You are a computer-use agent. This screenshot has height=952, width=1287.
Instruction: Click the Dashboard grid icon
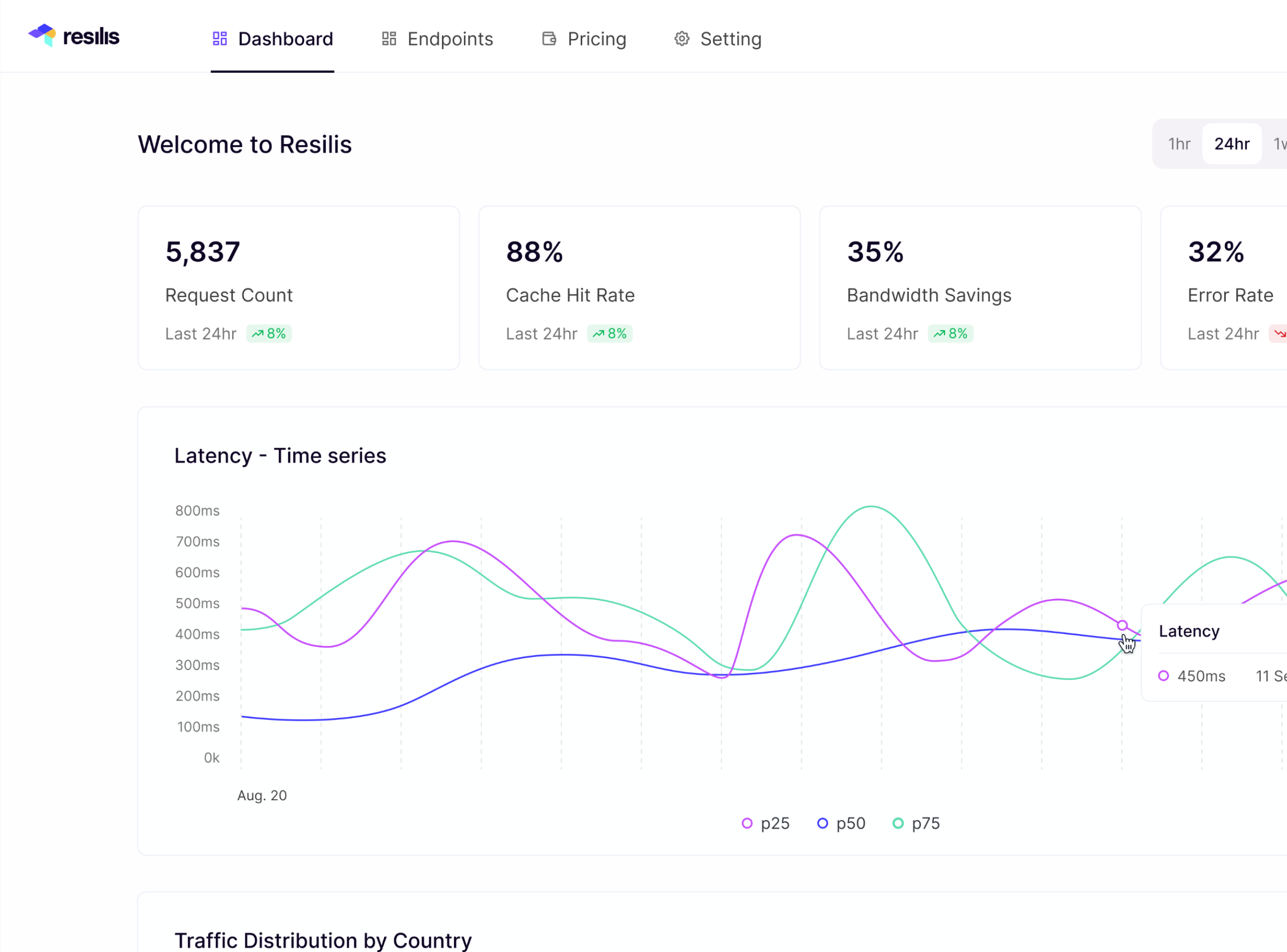pos(219,39)
